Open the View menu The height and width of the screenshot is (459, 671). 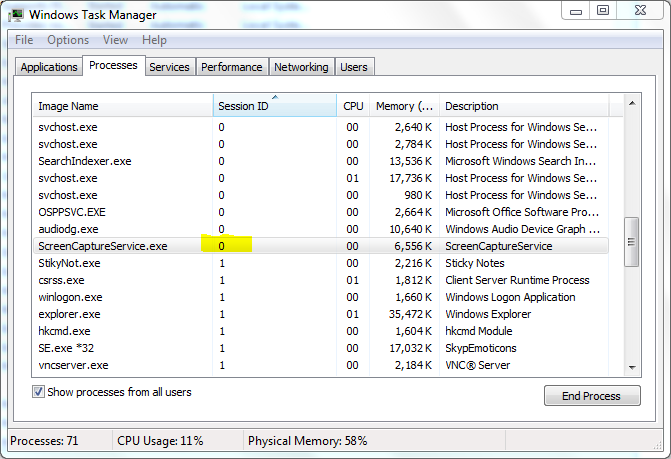coord(115,40)
